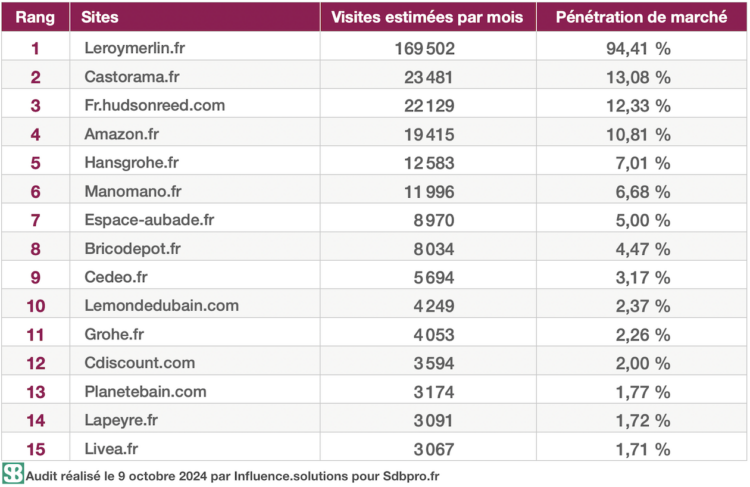Open the Manomano.fr entry
750x487 pixels.
point(132,191)
